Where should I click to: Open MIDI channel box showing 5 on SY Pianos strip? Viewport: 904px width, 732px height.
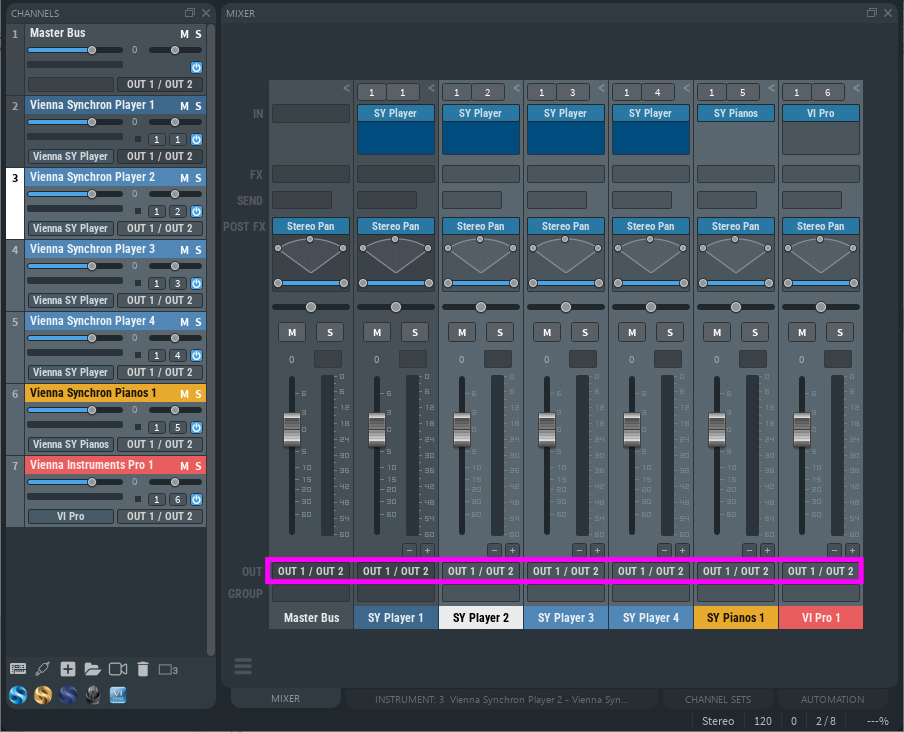pos(743,92)
